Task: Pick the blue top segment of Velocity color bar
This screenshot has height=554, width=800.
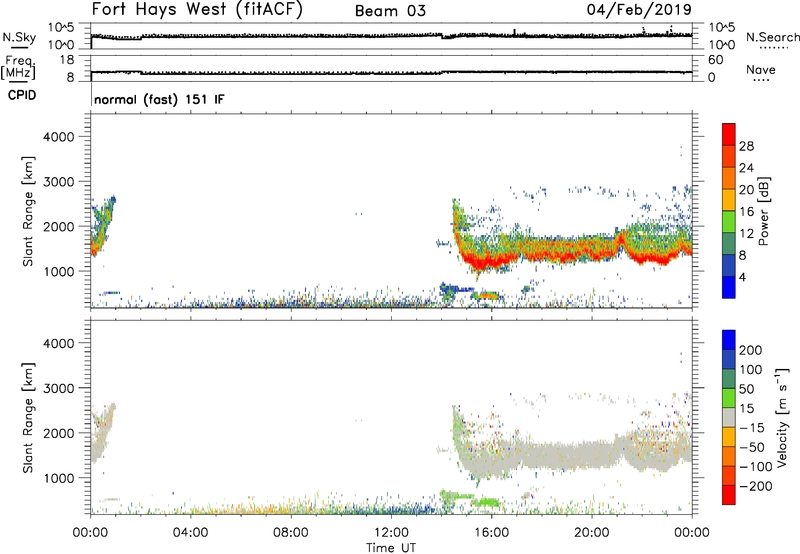Action: pyautogui.click(x=729, y=340)
